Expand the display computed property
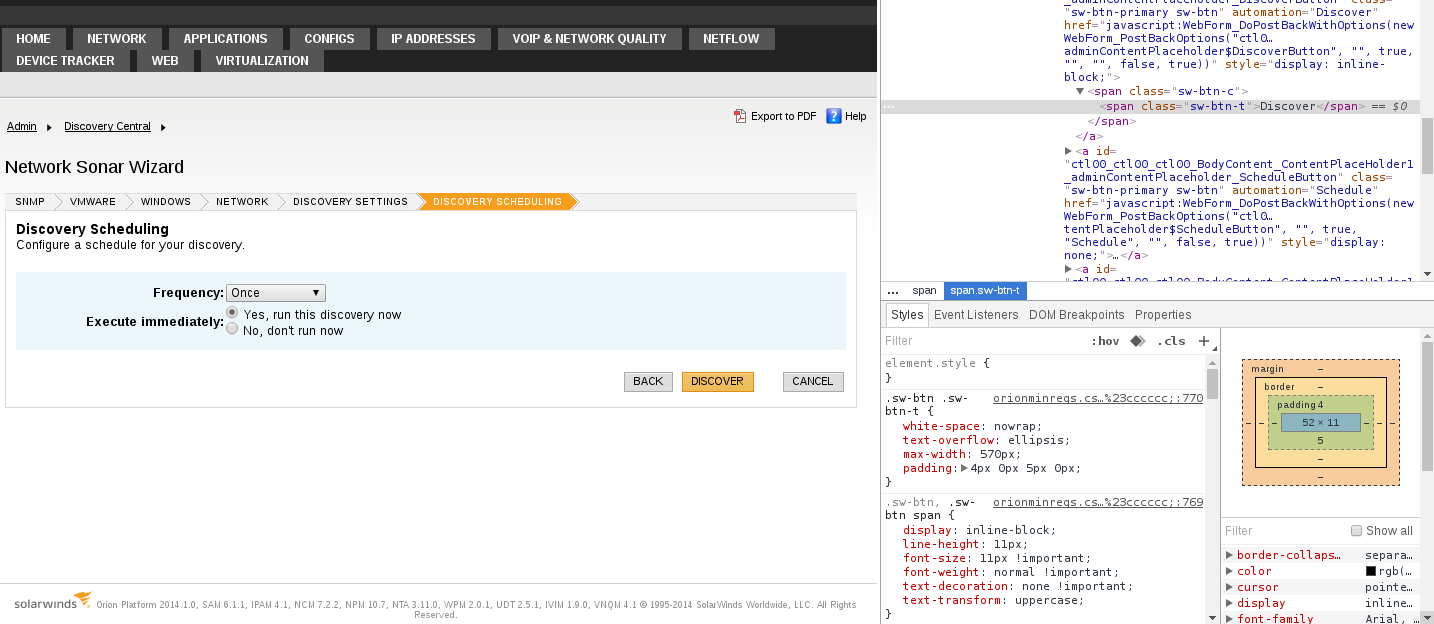Screen dimensions: 1434x624 click(x=1229, y=603)
